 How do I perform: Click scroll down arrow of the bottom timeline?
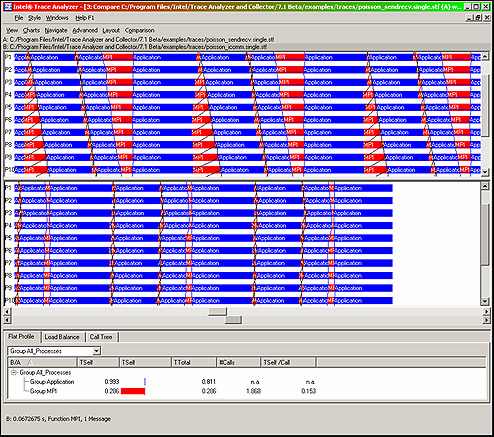click(485, 301)
